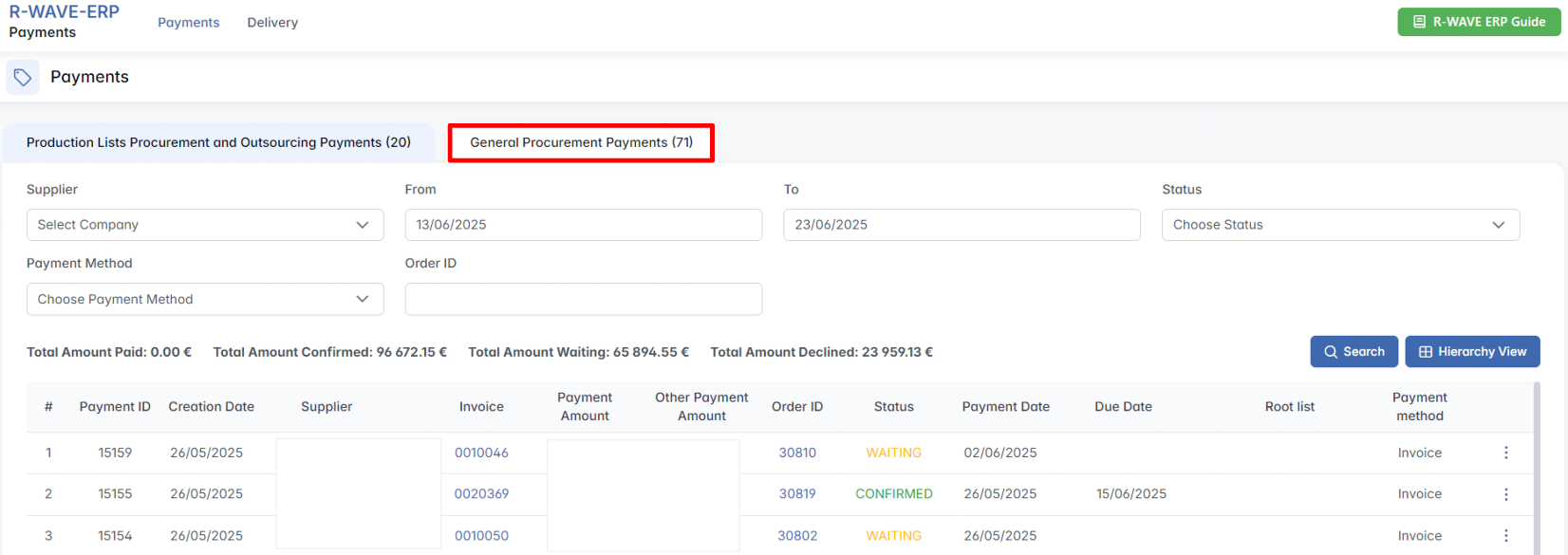The height and width of the screenshot is (555, 1568).
Task: Open the Choose Status dropdown
Action: point(1340,225)
